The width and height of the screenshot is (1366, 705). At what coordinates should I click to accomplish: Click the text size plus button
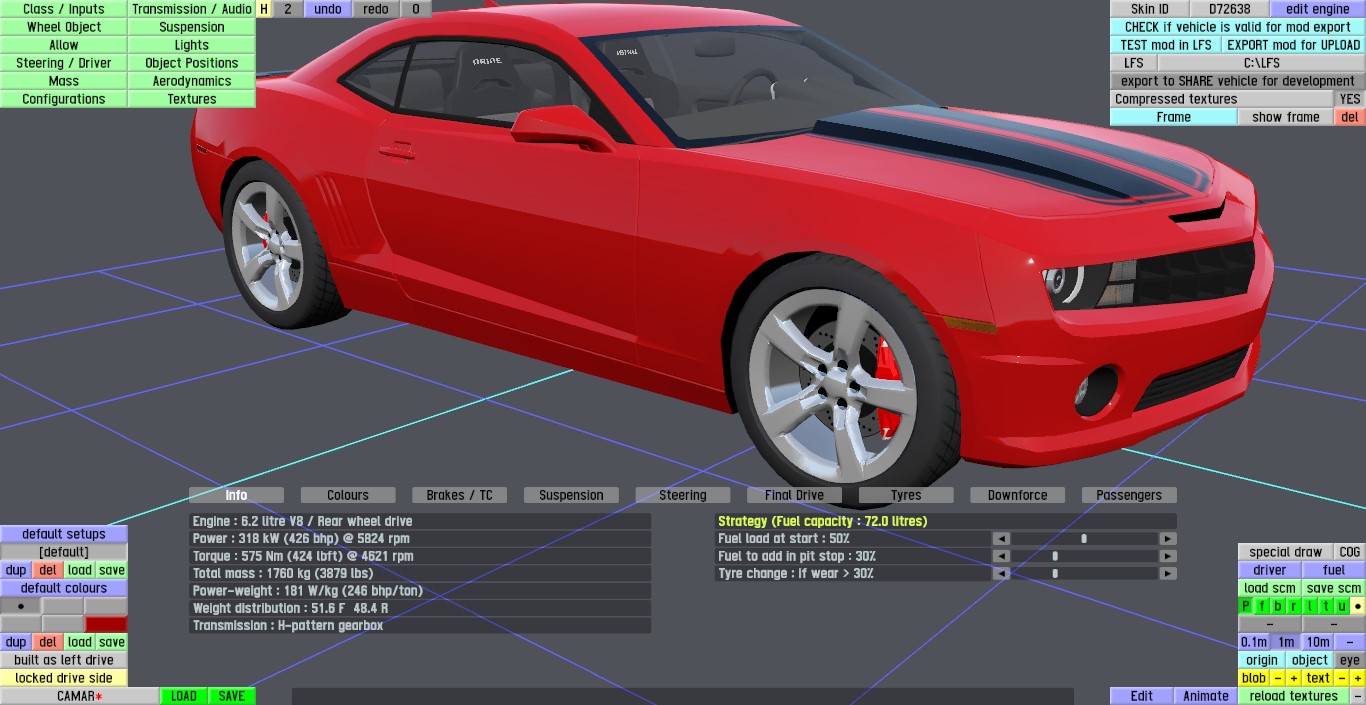click(1358, 678)
